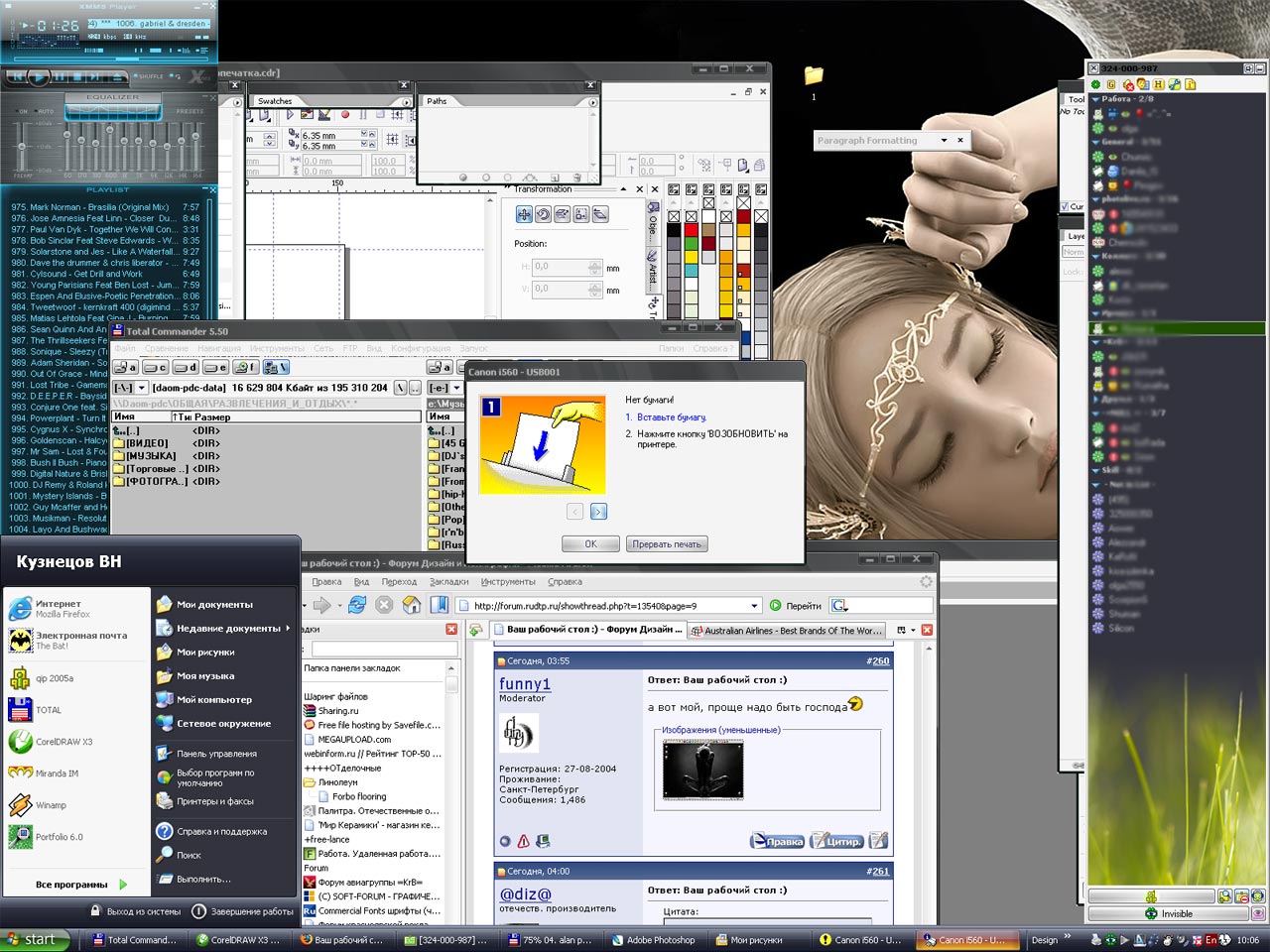Click the Scale and mirror transformation icon
The height and width of the screenshot is (952, 1270).
562,214
